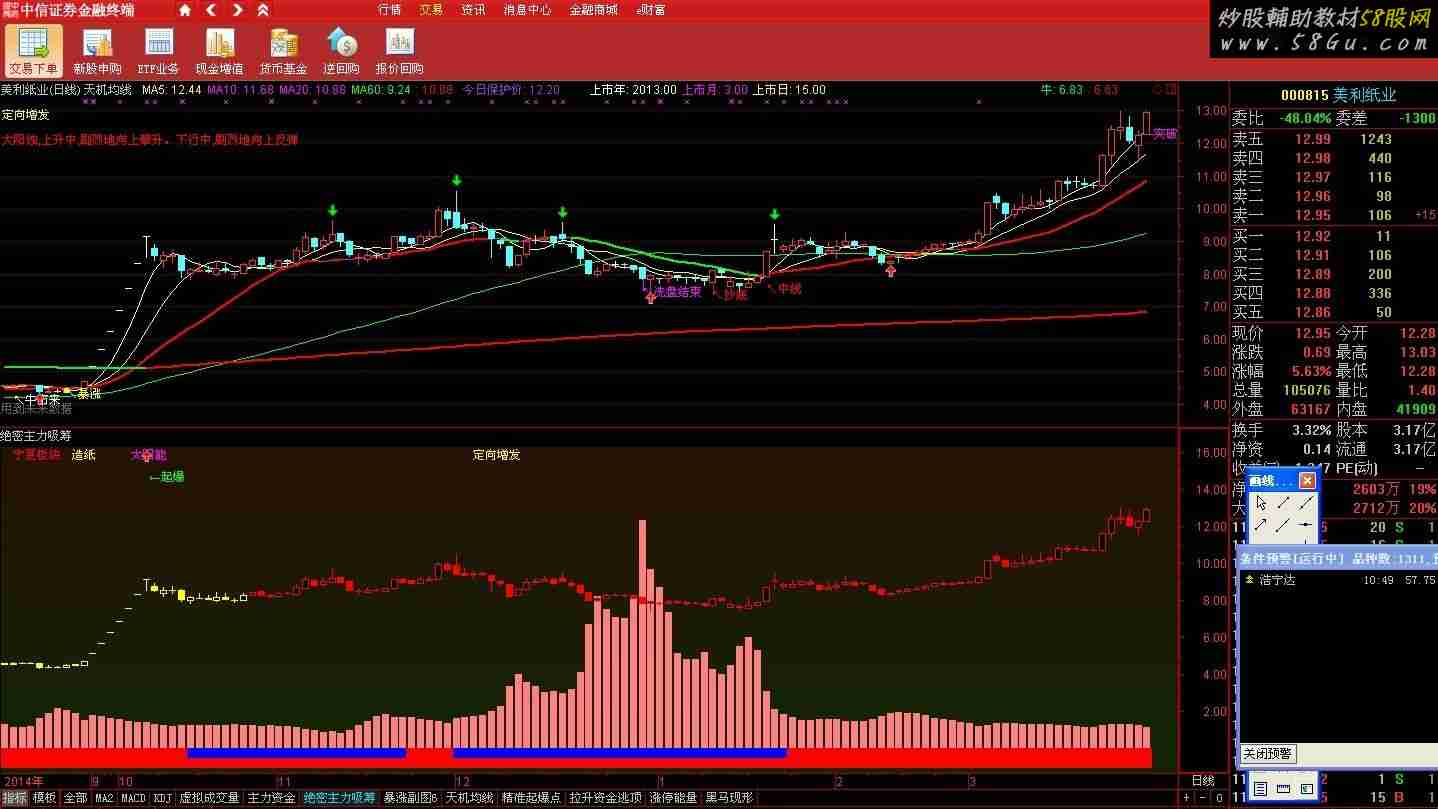This screenshot has width=1438, height=809.
Task: Open the 金融商城 menu
Action: 594,10
